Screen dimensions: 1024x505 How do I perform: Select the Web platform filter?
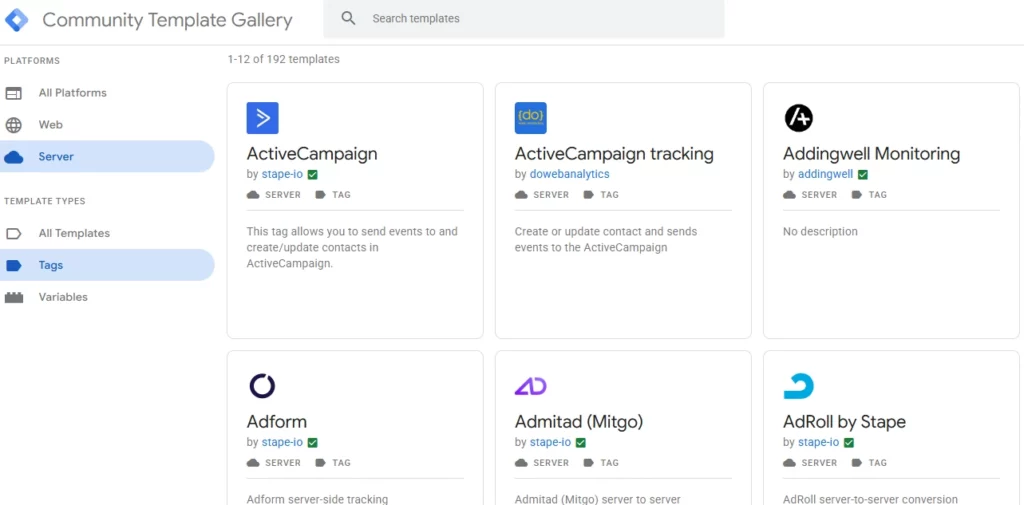107,125
